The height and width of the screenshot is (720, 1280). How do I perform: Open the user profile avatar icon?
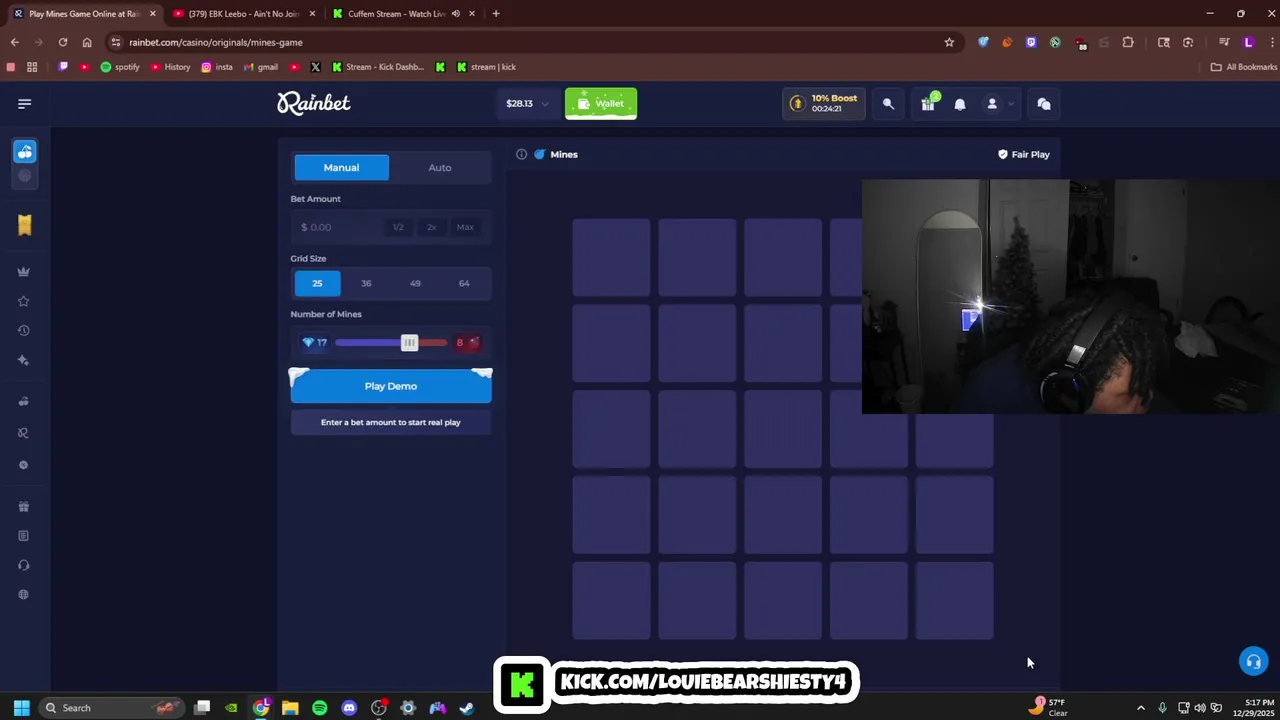(992, 104)
